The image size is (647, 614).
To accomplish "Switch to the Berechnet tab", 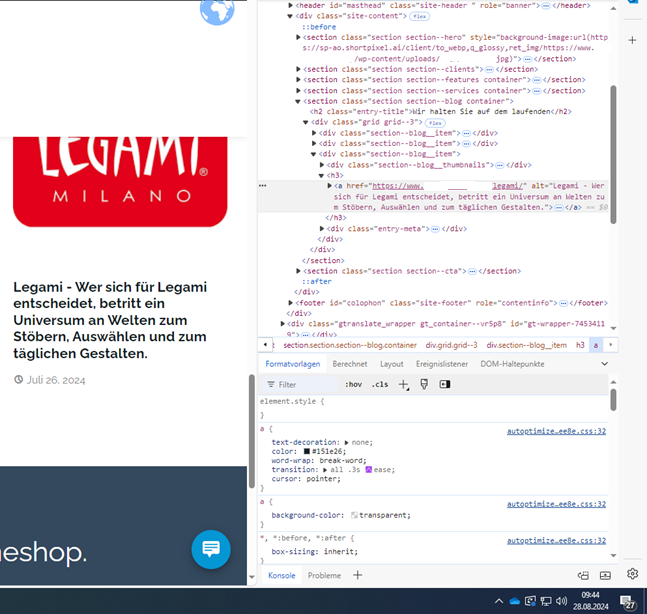I will (x=349, y=364).
